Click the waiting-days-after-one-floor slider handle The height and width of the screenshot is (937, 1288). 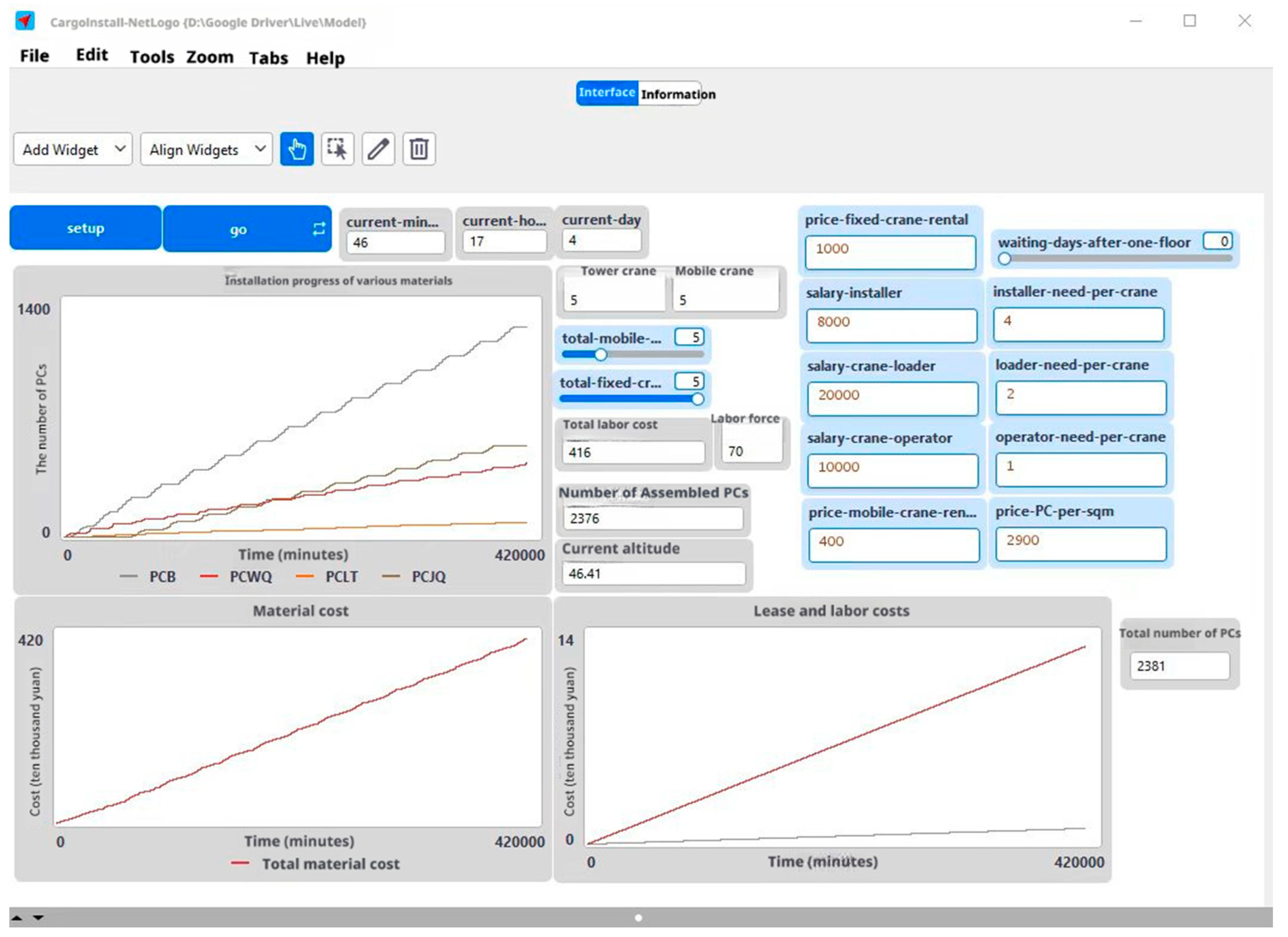[x=1005, y=259]
